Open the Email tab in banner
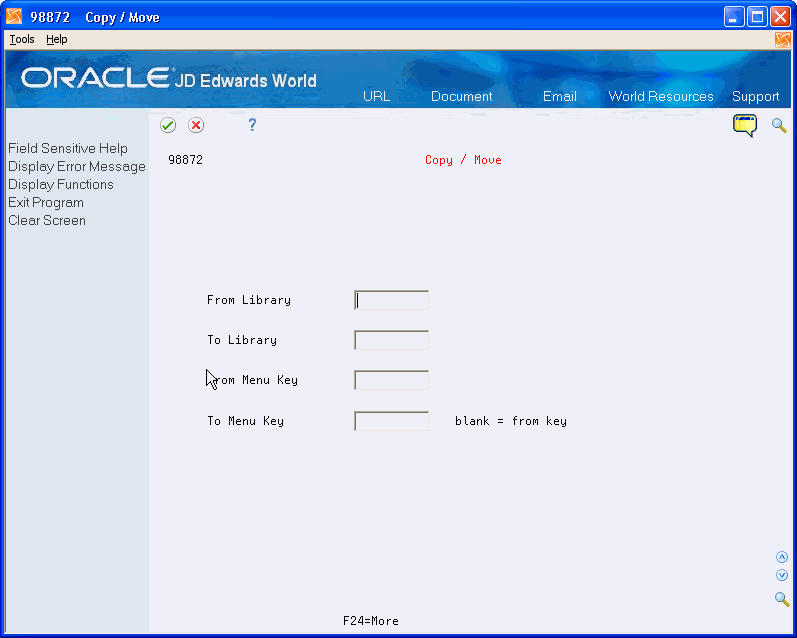The height and width of the screenshot is (638, 797). [560, 97]
